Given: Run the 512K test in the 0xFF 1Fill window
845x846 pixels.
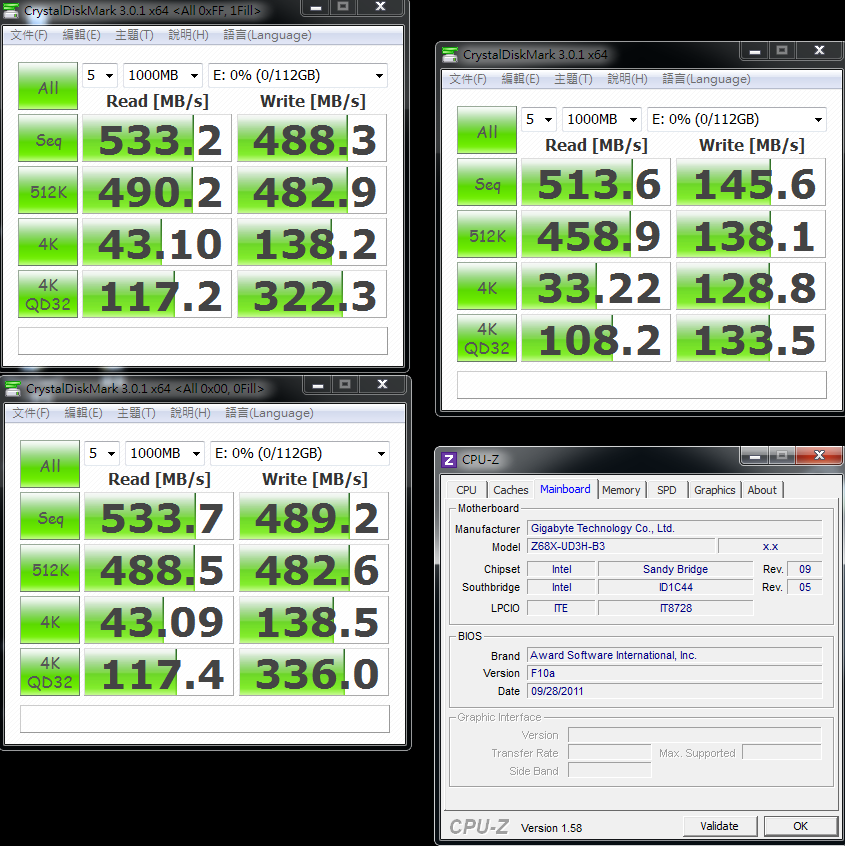Looking at the screenshot, I should coord(48,190).
